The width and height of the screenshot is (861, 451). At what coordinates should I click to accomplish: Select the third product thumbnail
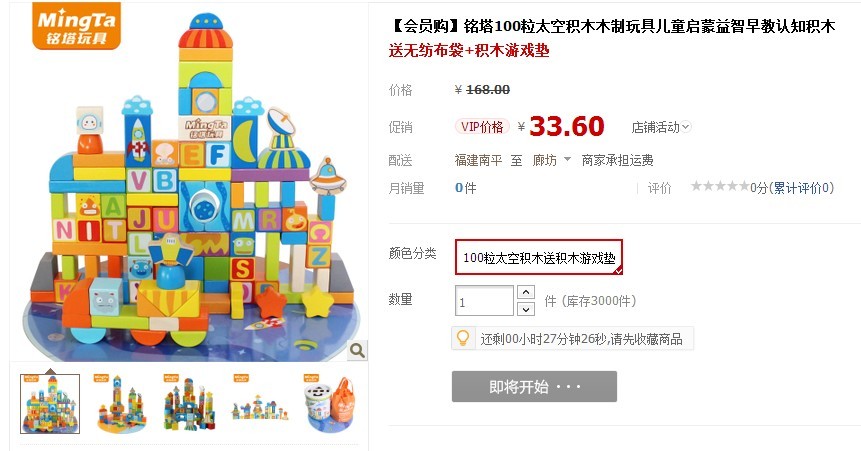pos(190,404)
